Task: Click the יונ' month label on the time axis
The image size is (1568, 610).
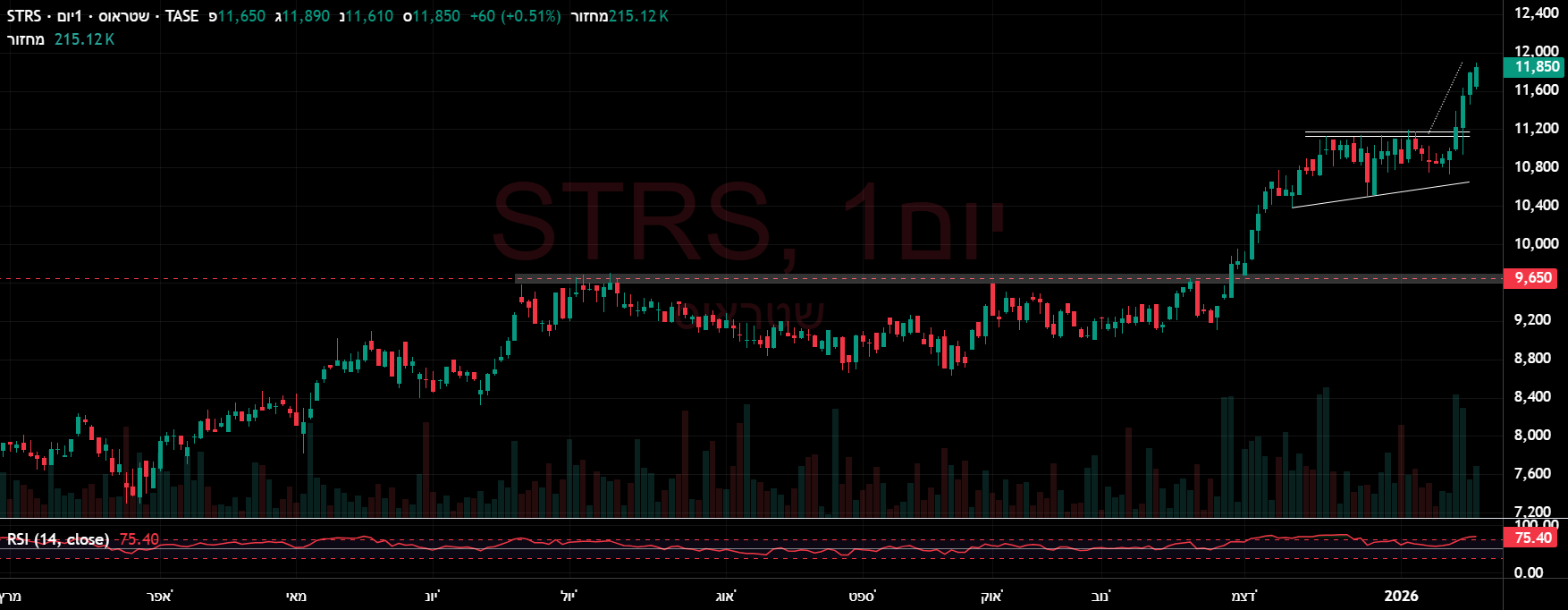Action: pyautogui.click(x=432, y=596)
